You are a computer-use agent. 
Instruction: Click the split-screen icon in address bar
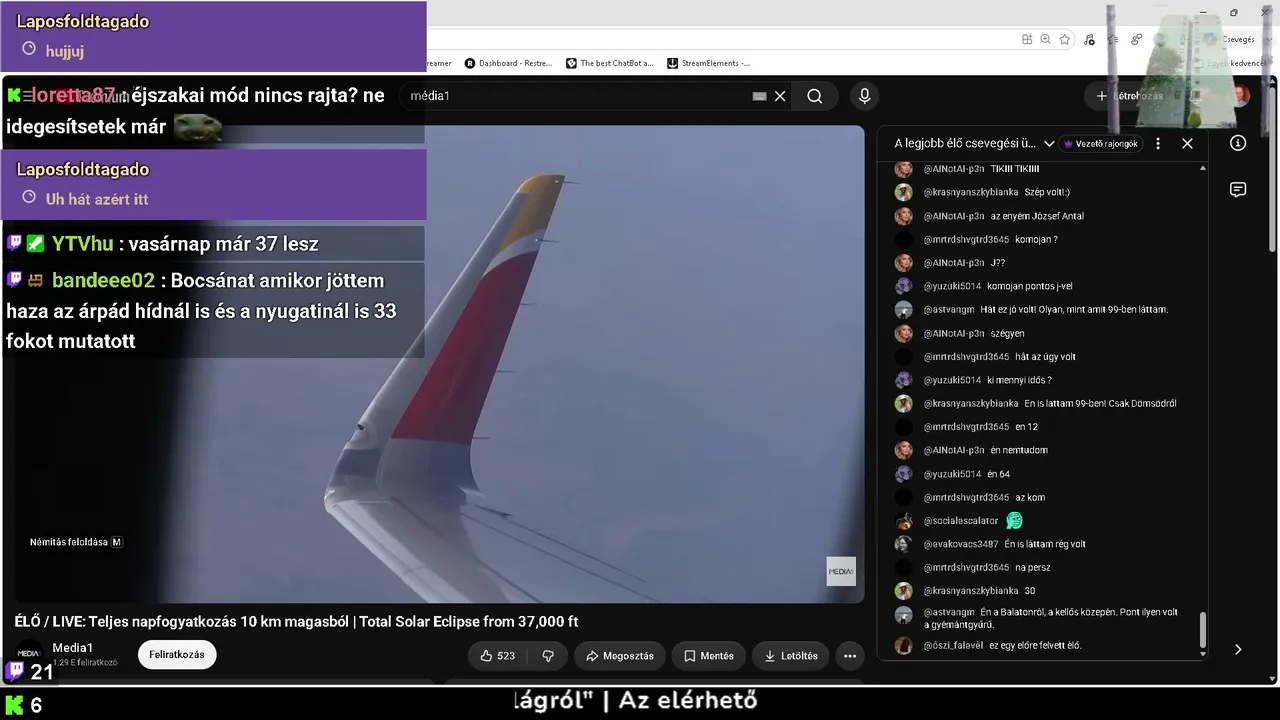[x=1027, y=39]
